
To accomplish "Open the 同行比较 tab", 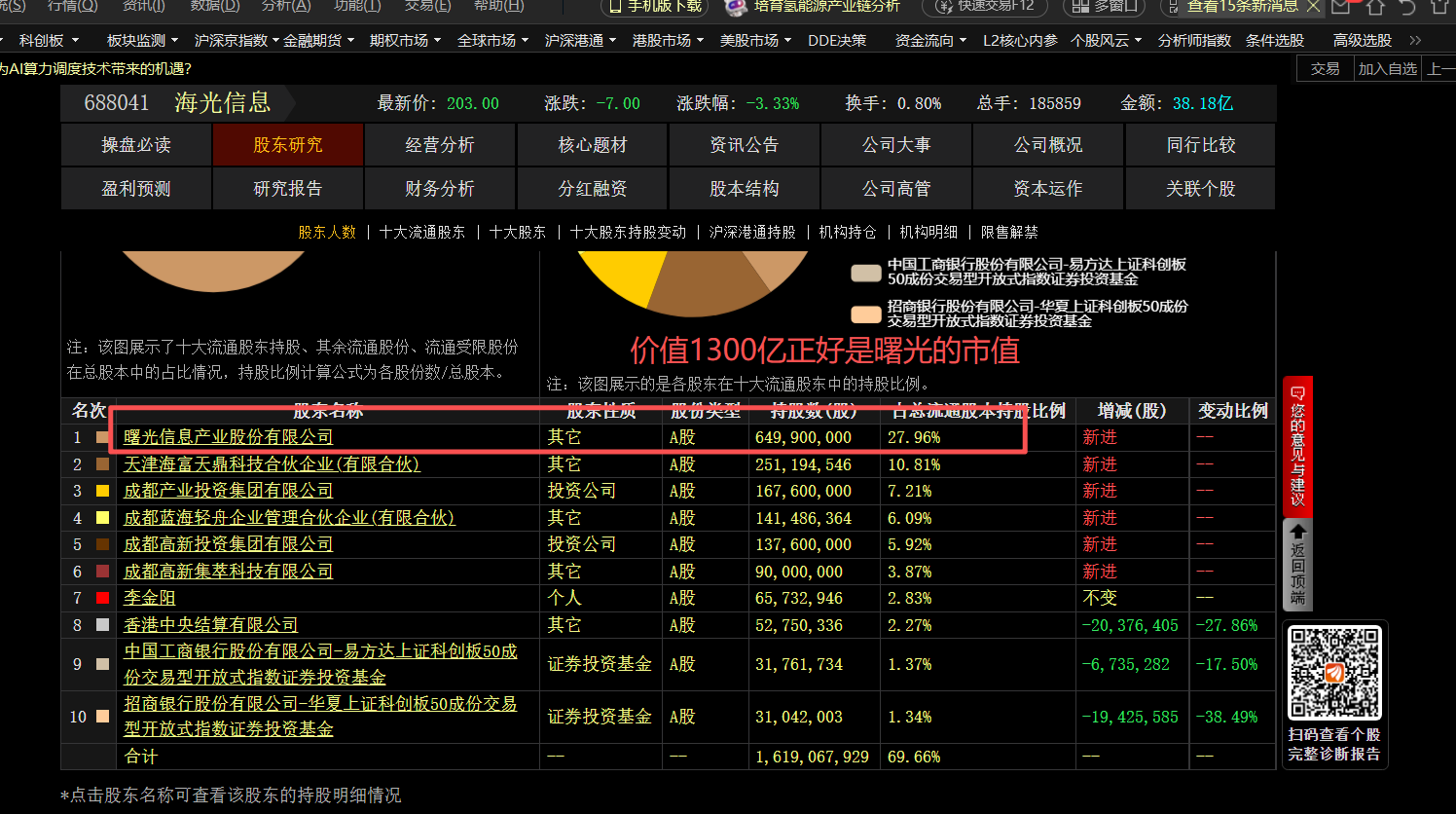I will pyautogui.click(x=1201, y=145).
